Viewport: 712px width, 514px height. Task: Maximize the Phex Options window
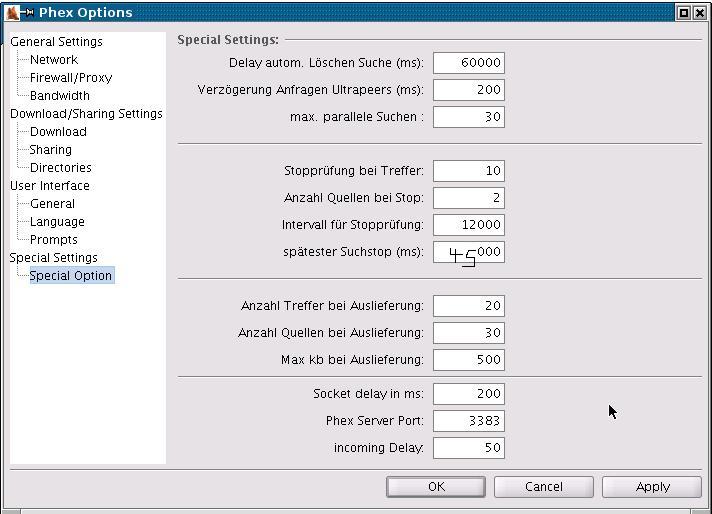tap(684, 13)
